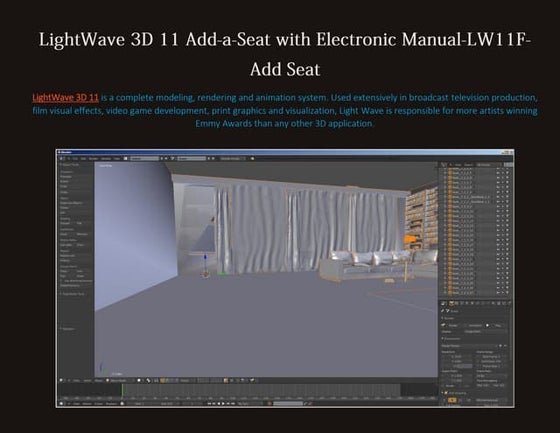Open the Add menu
560x433 pixels.
tap(84, 158)
